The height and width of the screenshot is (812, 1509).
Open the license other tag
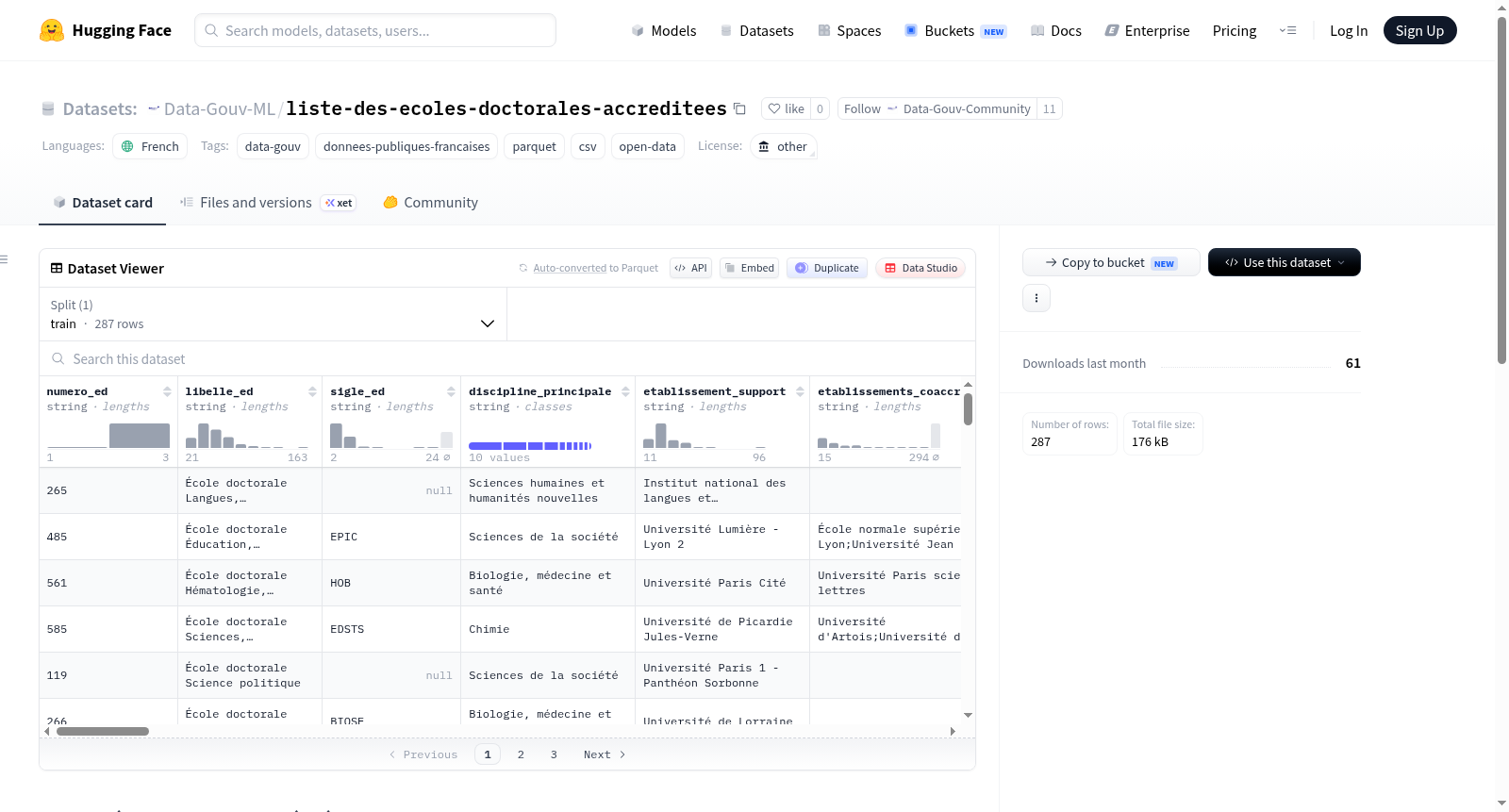pos(783,146)
